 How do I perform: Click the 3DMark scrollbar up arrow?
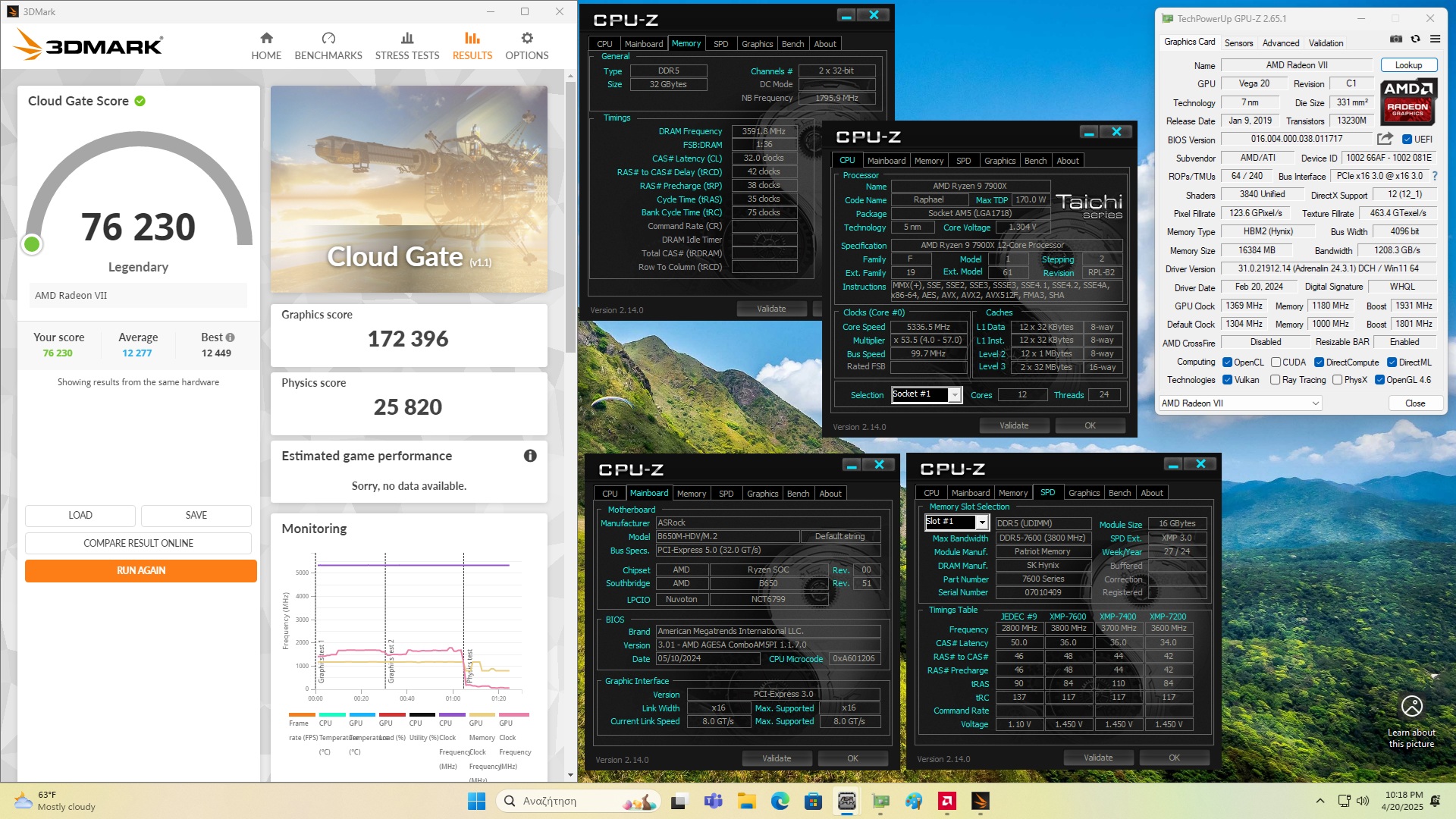tap(570, 76)
